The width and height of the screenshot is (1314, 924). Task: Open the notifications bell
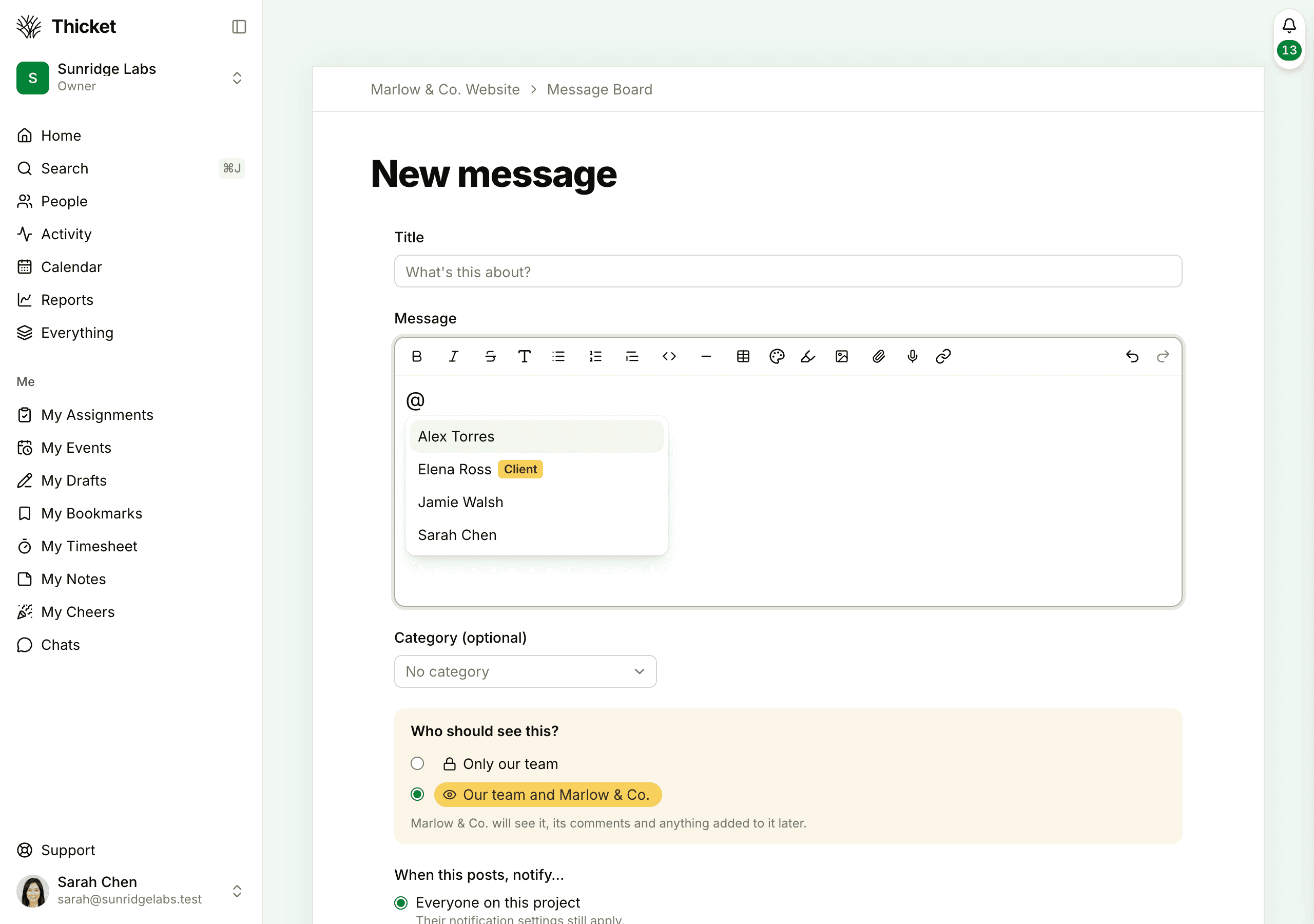click(x=1289, y=26)
